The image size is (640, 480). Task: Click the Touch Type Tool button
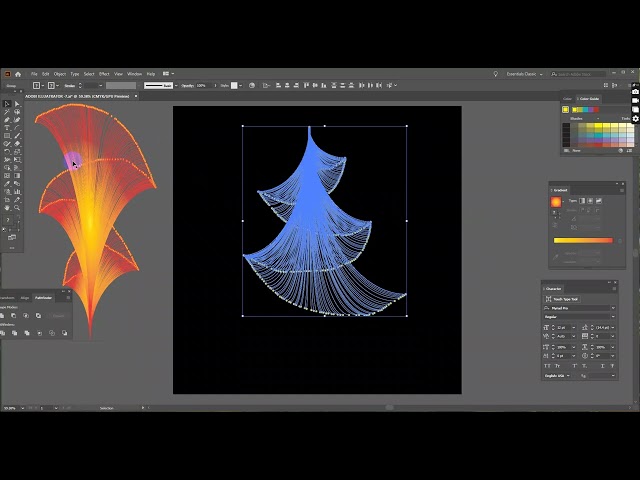[x=563, y=299]
